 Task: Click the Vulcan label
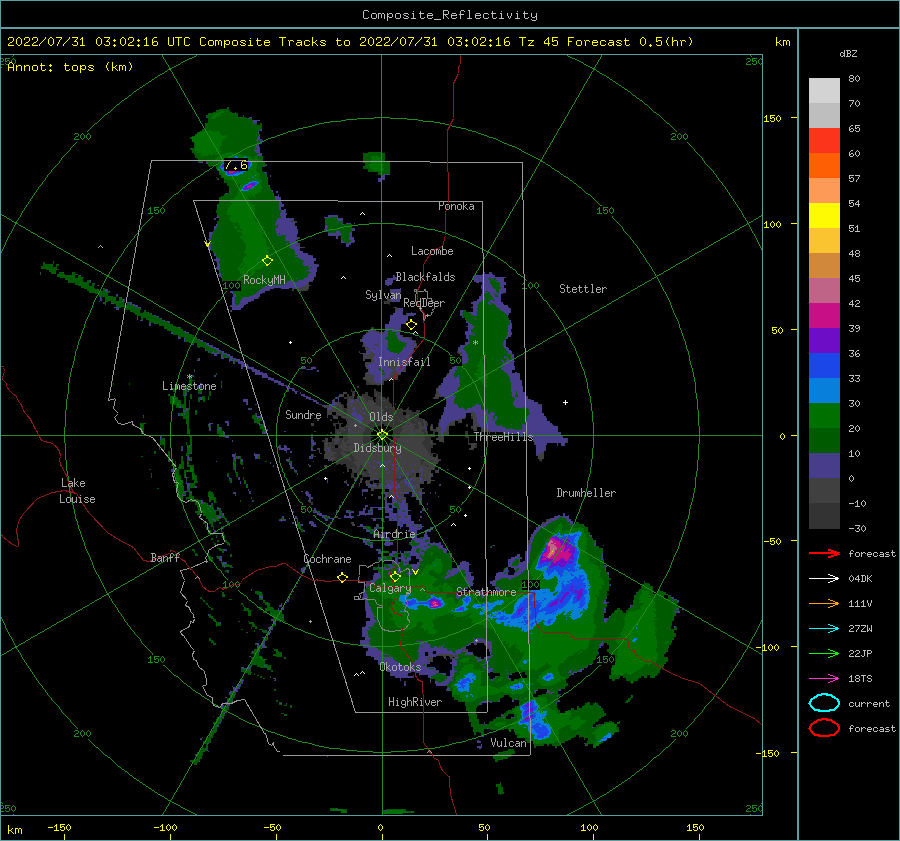[508, 743]
